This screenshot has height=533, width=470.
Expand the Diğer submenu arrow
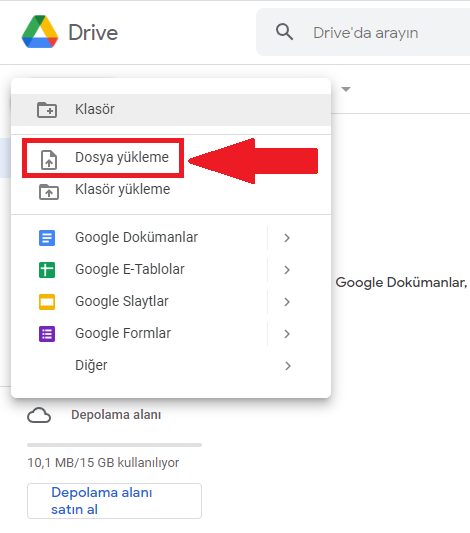tap(288, 366)
